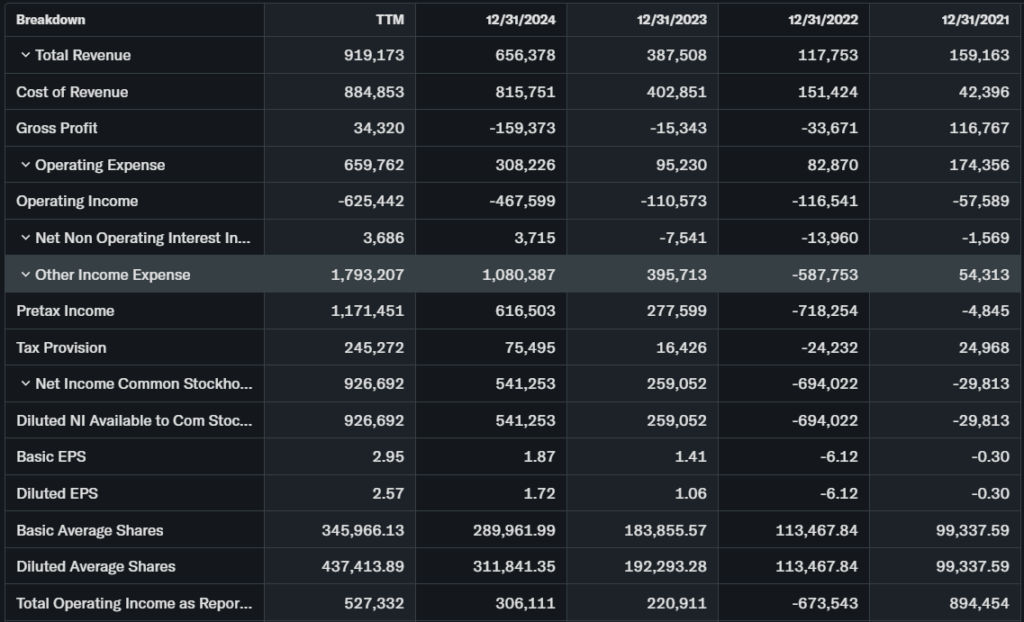Viewport: 1024px width, 622px height.
Task: Select the 12/31/2021 column header
Action: point(977,20)
